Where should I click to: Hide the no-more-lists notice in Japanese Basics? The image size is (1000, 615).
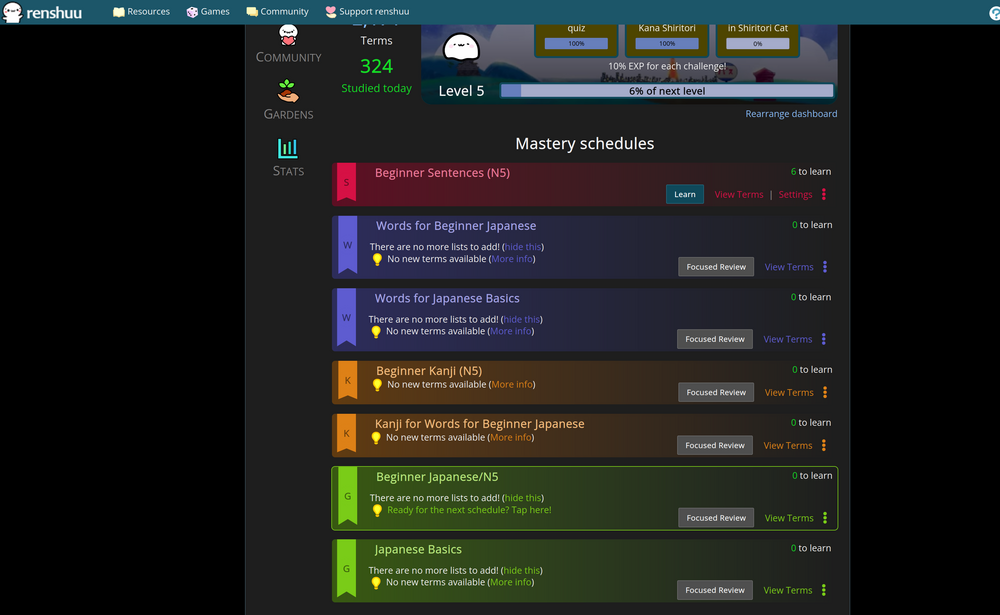pos(521,570)
